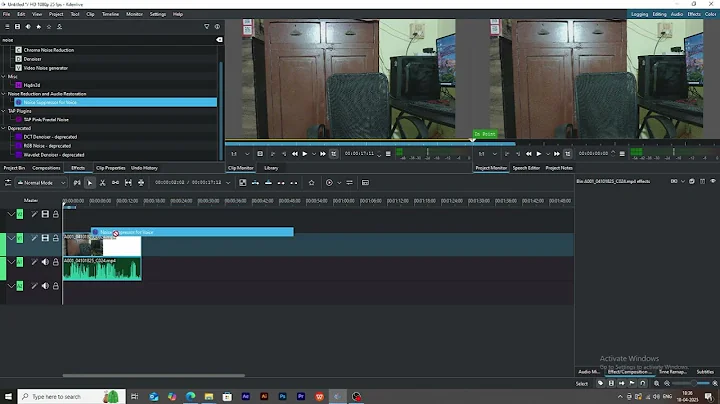Open the timeline track menu icon
Screen dimensions: 720x404
[x=8, y=183]
